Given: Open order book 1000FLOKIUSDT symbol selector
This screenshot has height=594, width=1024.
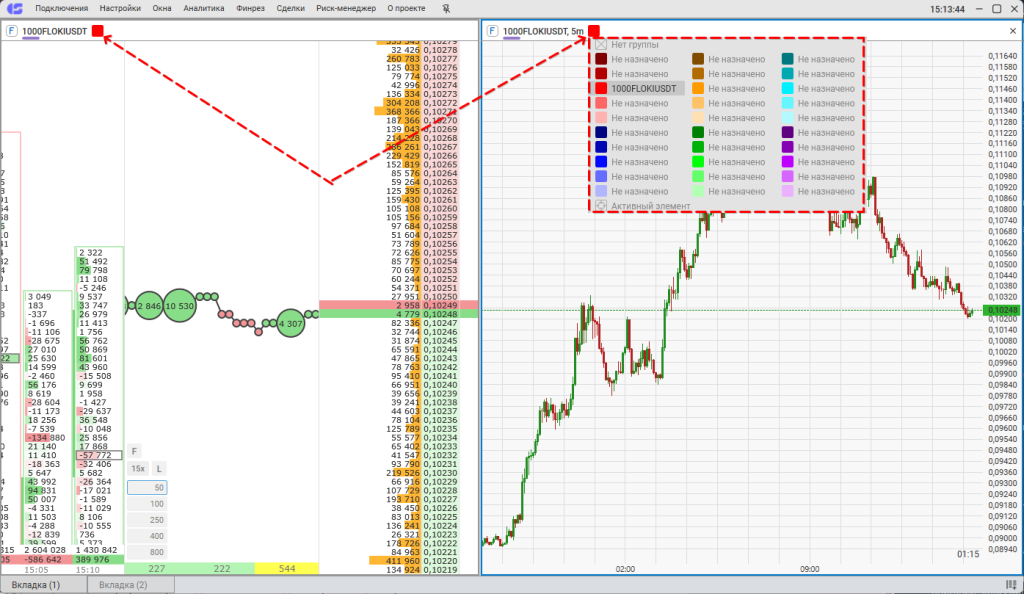Looking at the screenshot, I should click(56, 31).
